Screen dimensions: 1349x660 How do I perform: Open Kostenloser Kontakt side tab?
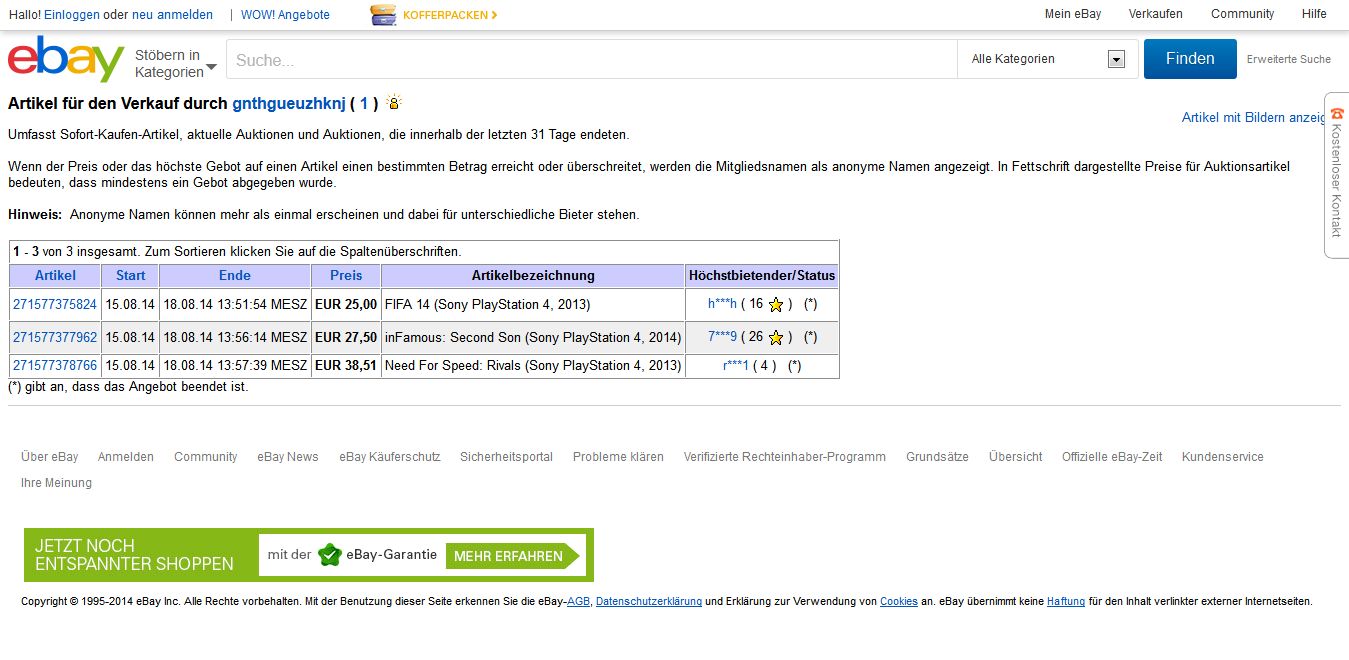[x=1336, y=175]
